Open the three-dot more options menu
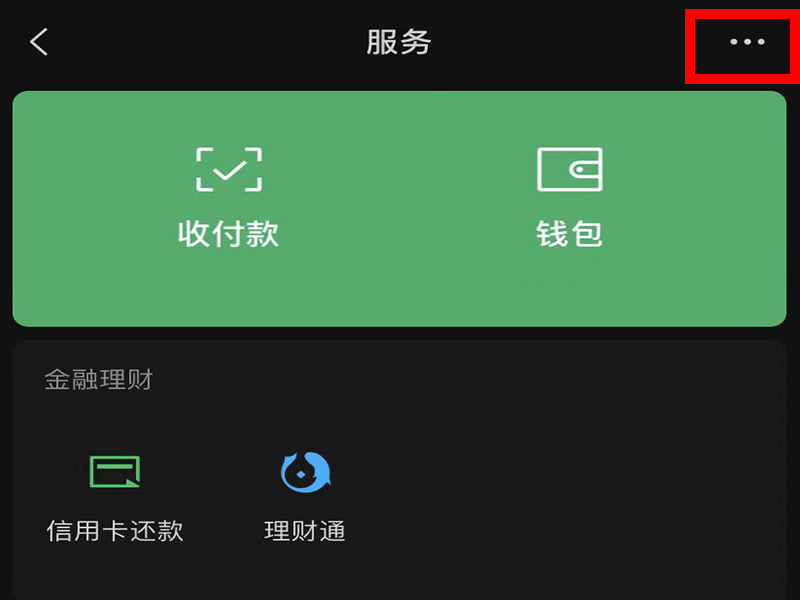The height and width of the screenshot is (600, 800). tap(747, 42)
